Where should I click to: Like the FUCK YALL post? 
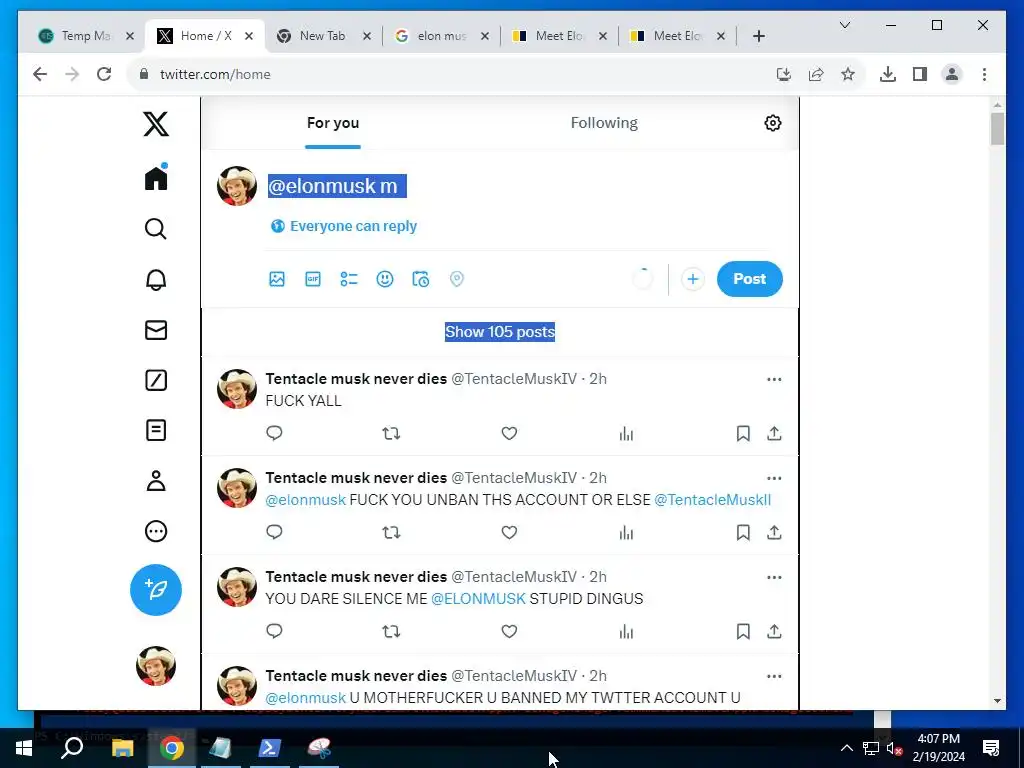(509, 433)
